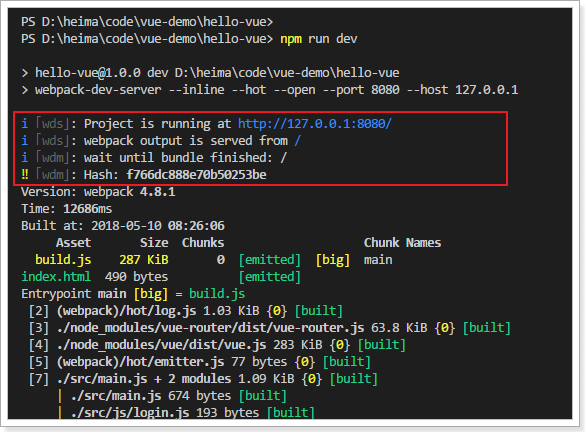This screenshot has height=432, width=585.
Task: Click the 'main' chunk name value
Action: point(378,260)
